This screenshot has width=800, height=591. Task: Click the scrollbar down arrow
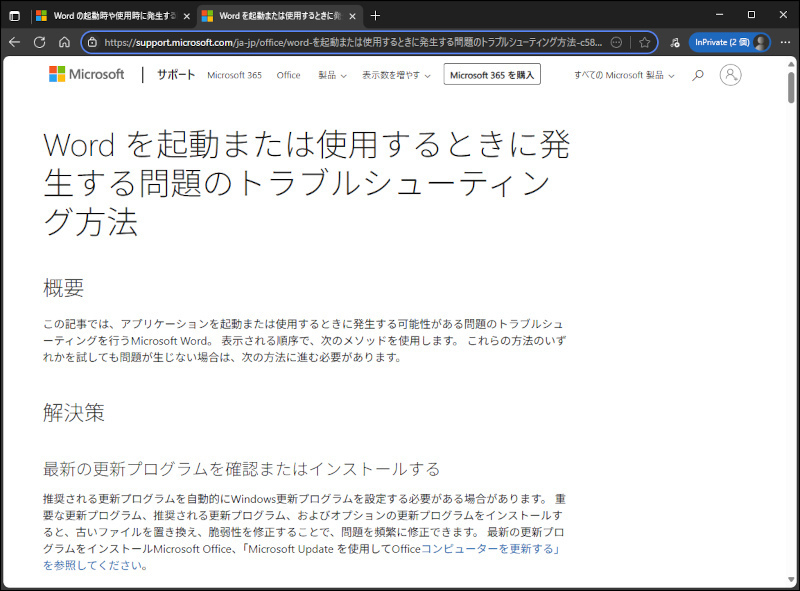pos(791,581)
